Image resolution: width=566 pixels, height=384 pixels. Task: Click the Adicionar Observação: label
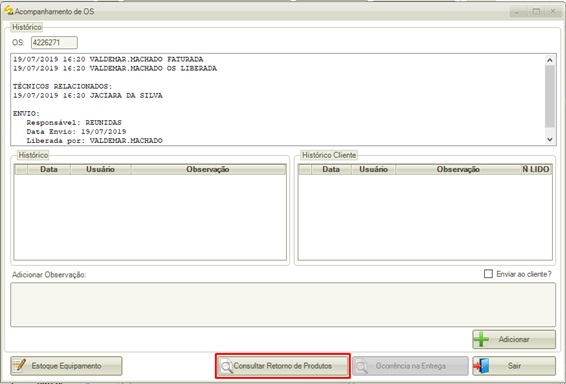coord(49,275)
